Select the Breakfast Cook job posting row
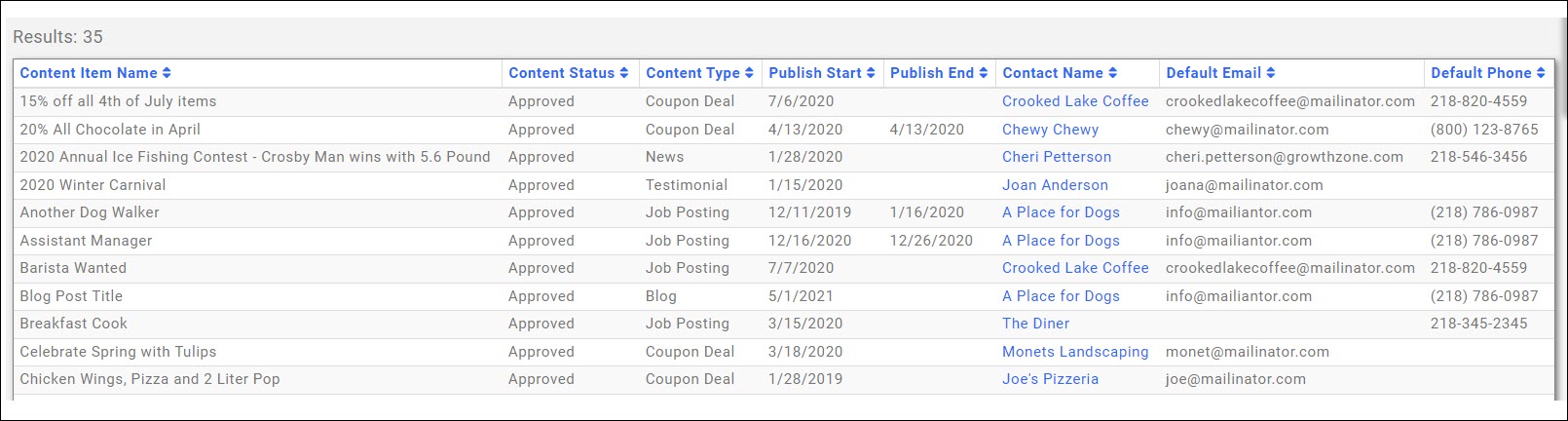 pyautogui.click(x=74, y=324)
